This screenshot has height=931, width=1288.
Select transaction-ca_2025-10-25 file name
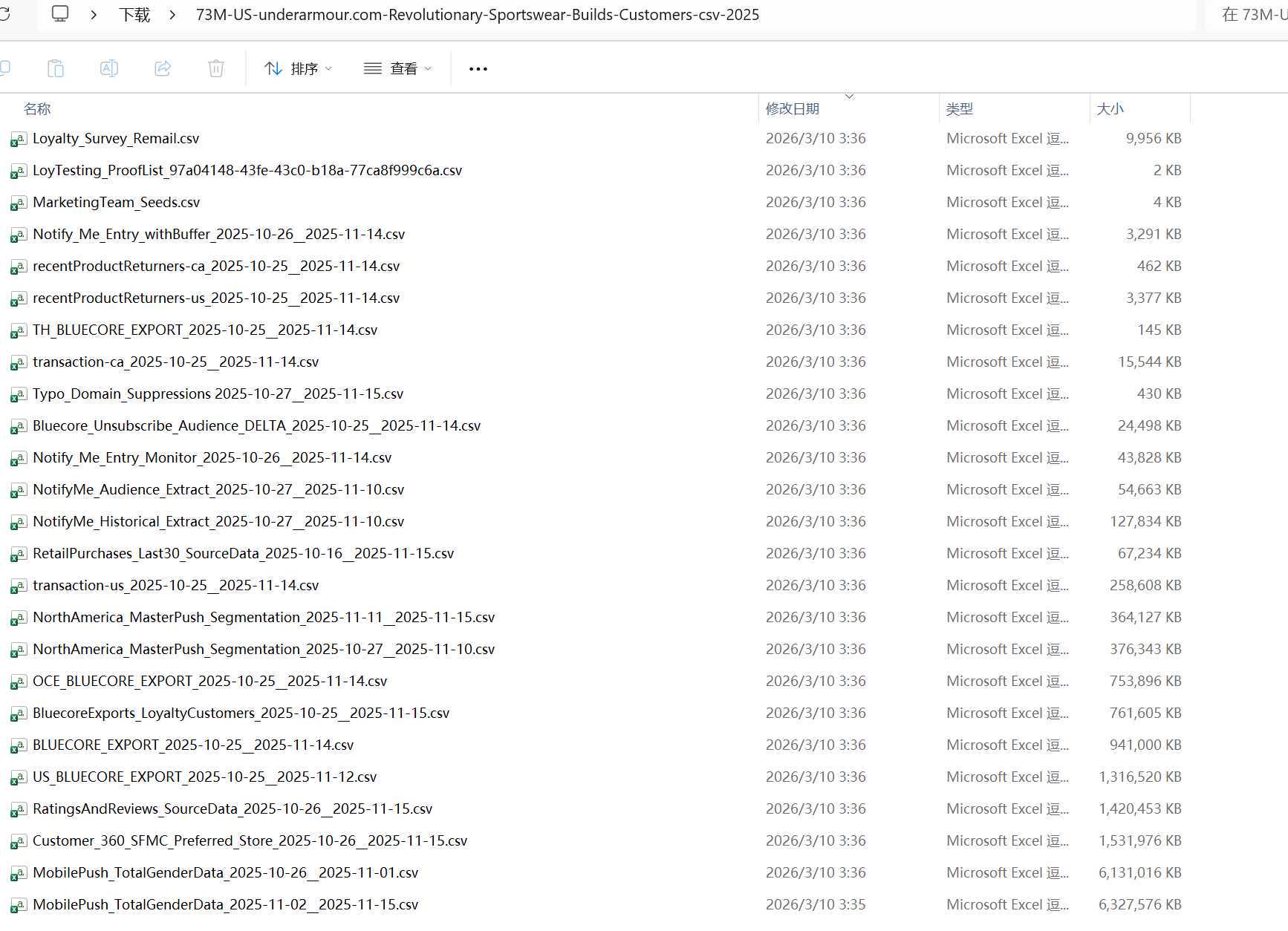176,362
